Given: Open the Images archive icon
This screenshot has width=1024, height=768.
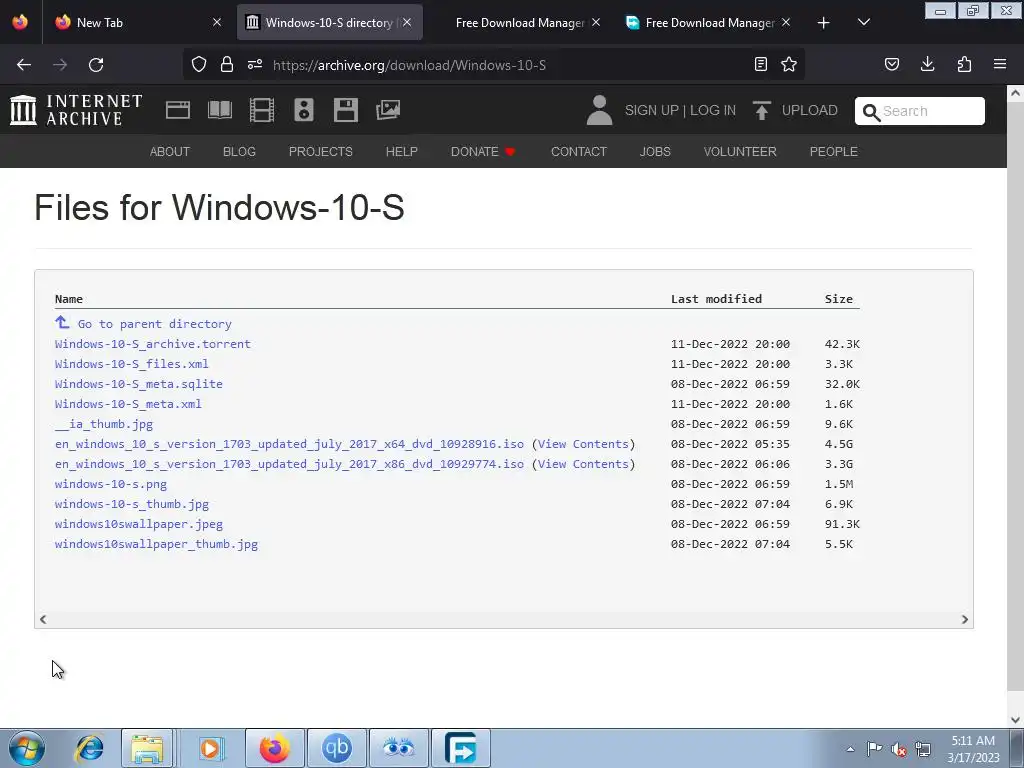Looking at the screenshot, I should click(388, 110).
